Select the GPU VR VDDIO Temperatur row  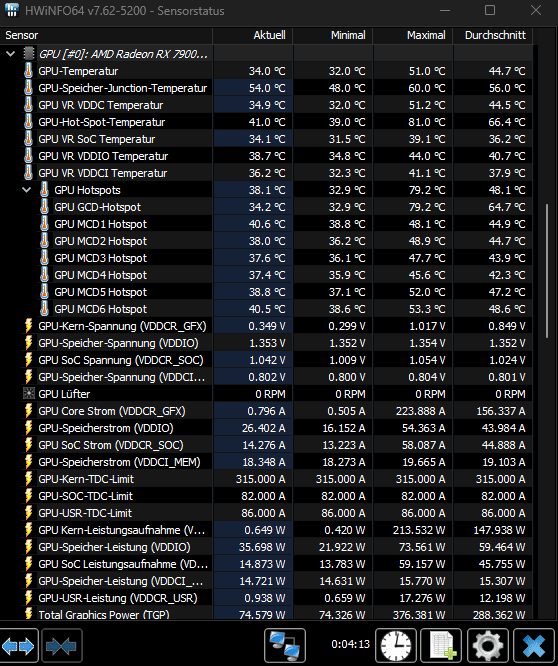[x=266, y=156]
